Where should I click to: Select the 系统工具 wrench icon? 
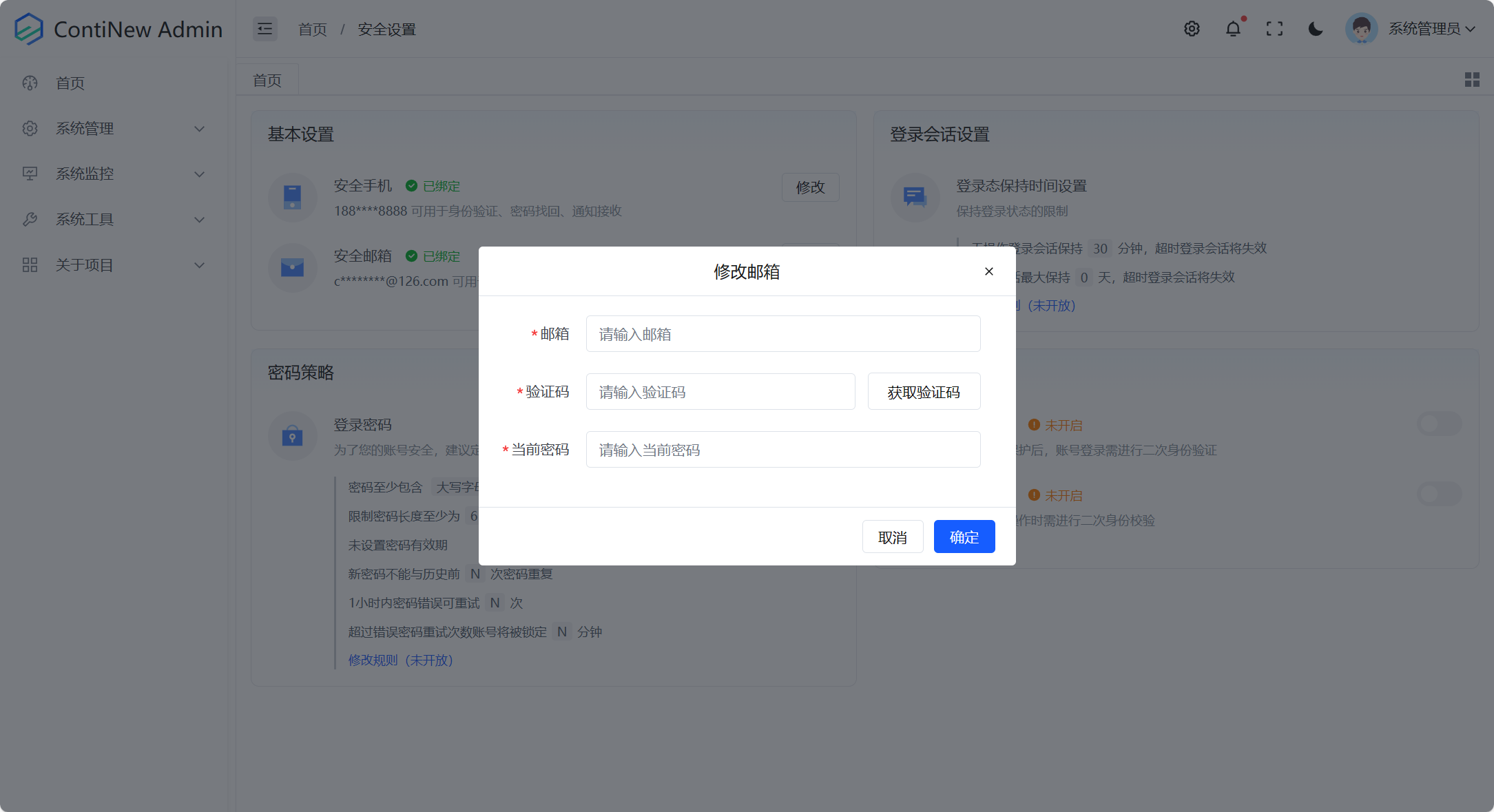[x=30, y=219]
